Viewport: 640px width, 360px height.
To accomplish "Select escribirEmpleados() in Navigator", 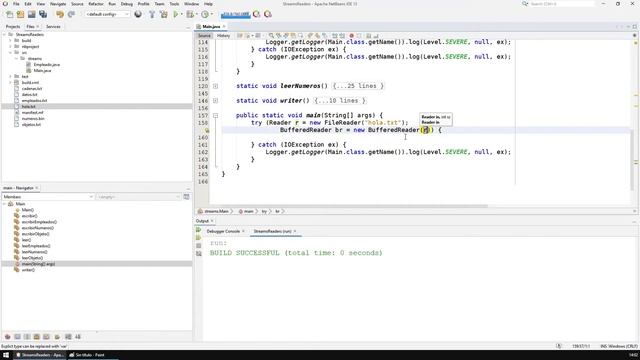I will (x=39, y=222).
